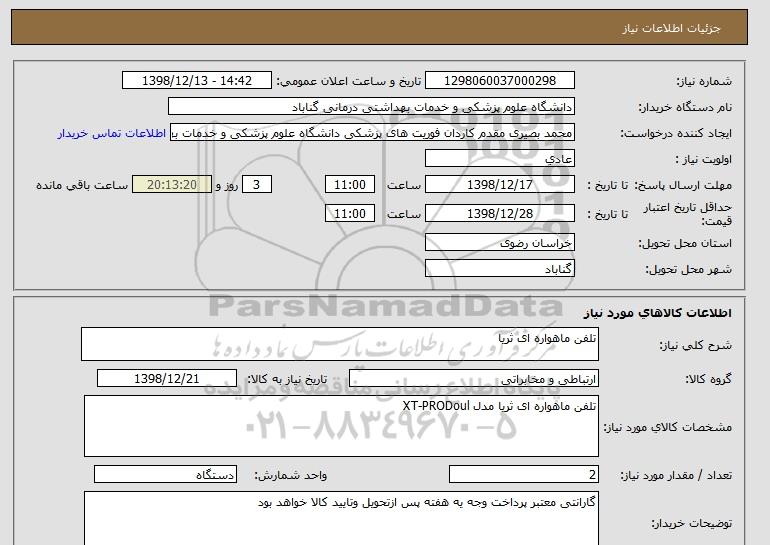
Task: Click the label مهلت ارسال پاسخ
Action: pos(684,185)
